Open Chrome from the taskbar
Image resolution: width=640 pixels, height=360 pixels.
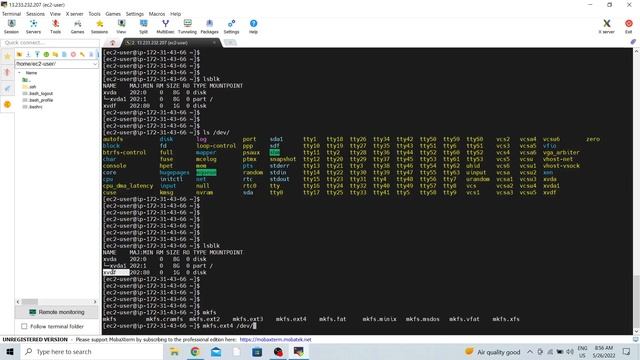(195, 351)
